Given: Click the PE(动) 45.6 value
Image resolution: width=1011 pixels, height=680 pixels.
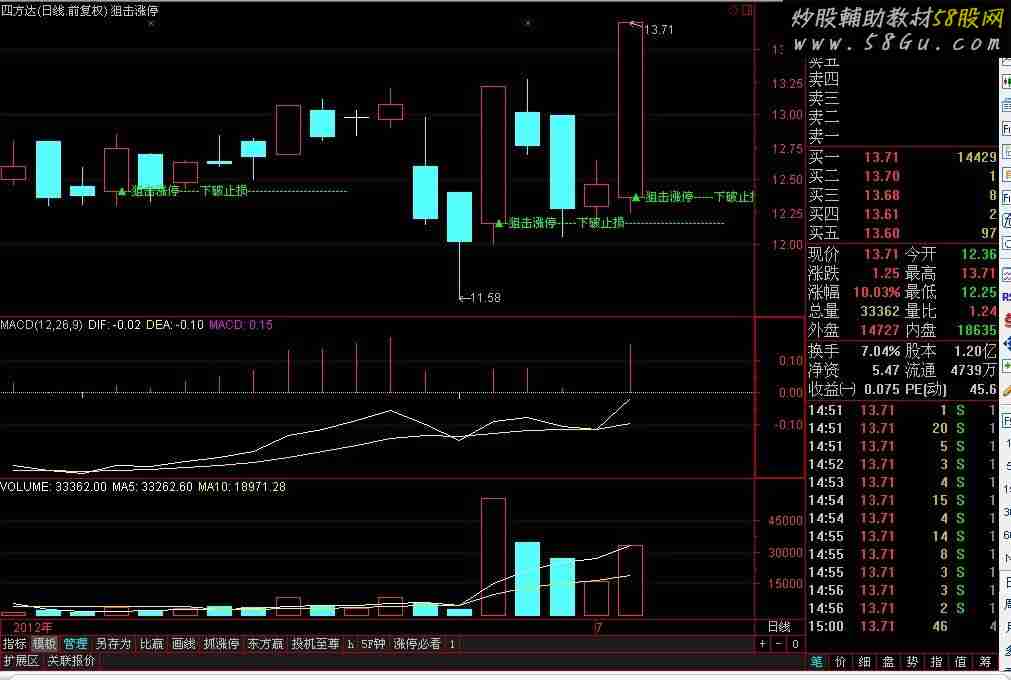Looking at the screenshot, I should (x=983, y=389).
